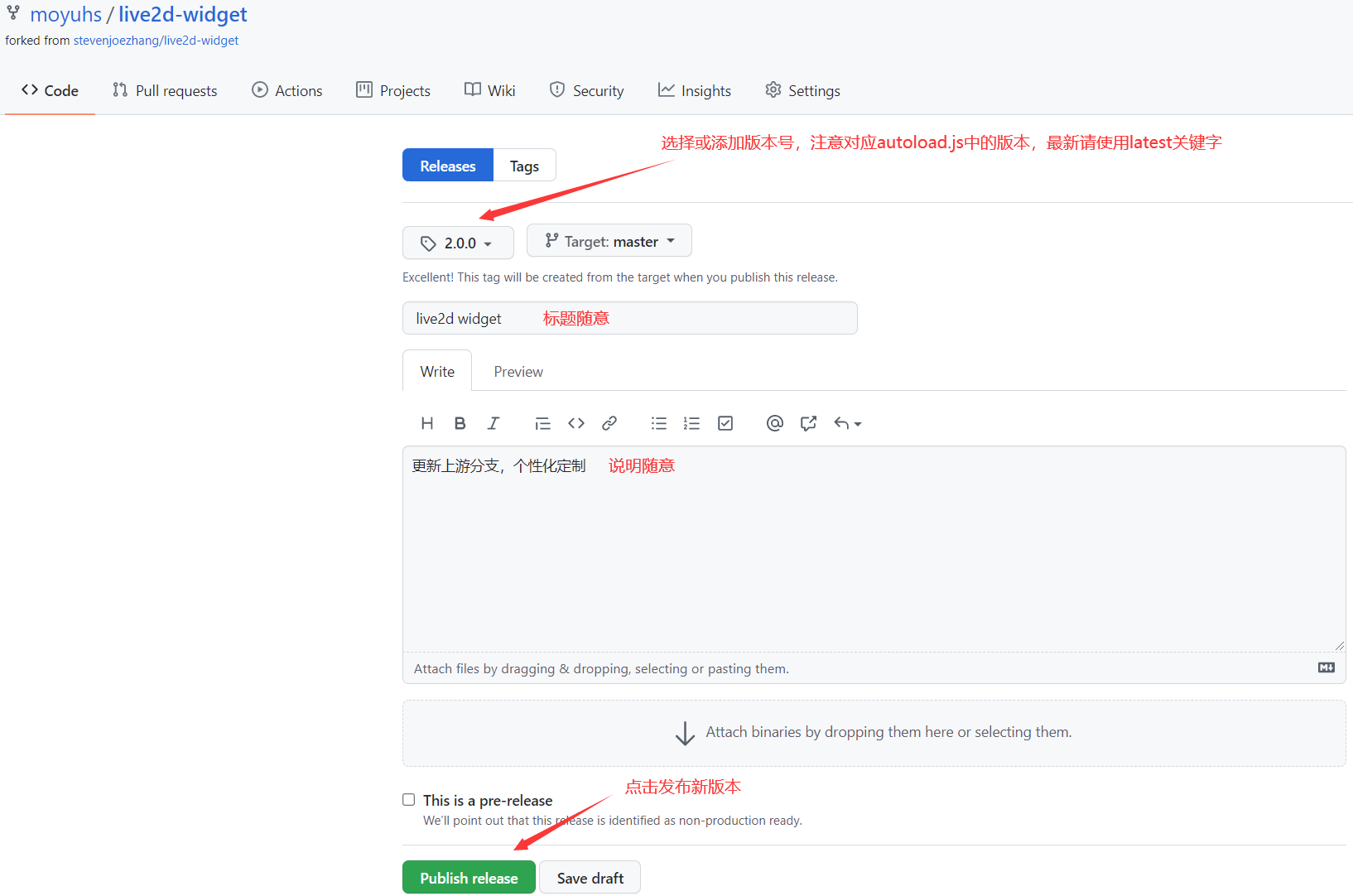Insert numbered list icon
The width and height of the screenshot is (1353, 896).
(x=692, y=423)
